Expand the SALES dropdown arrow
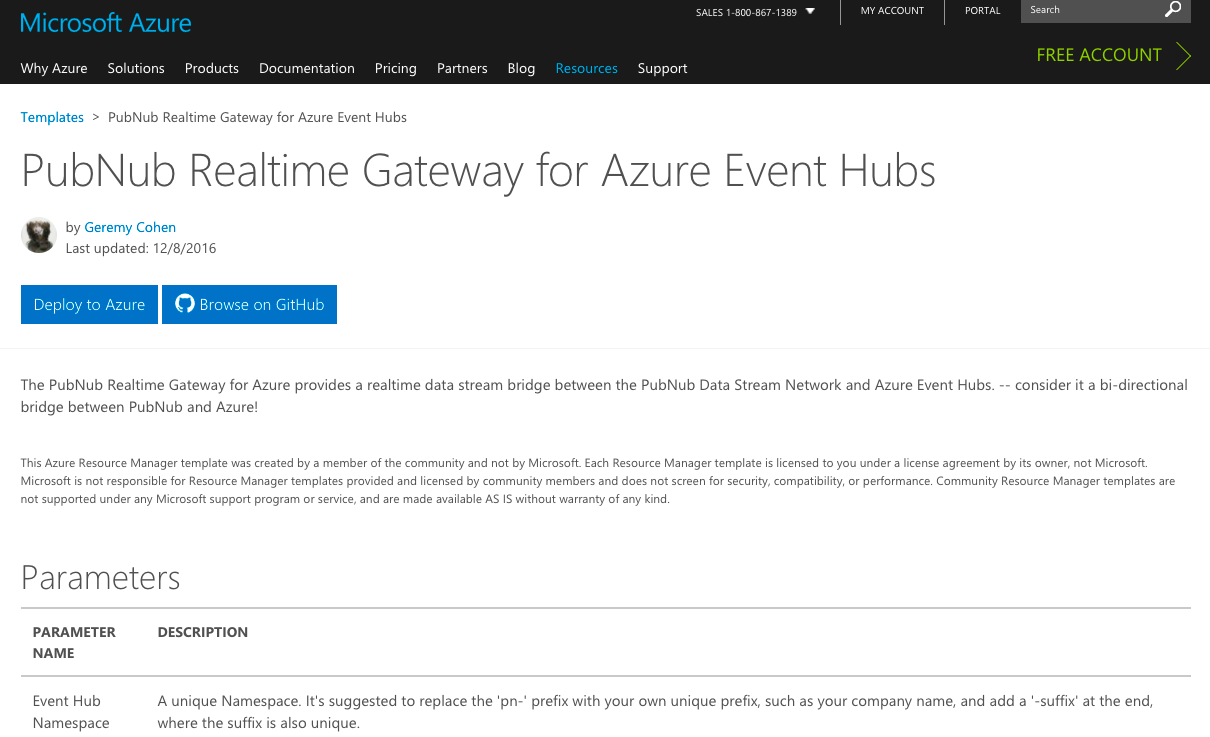 [x=809, y=12]
